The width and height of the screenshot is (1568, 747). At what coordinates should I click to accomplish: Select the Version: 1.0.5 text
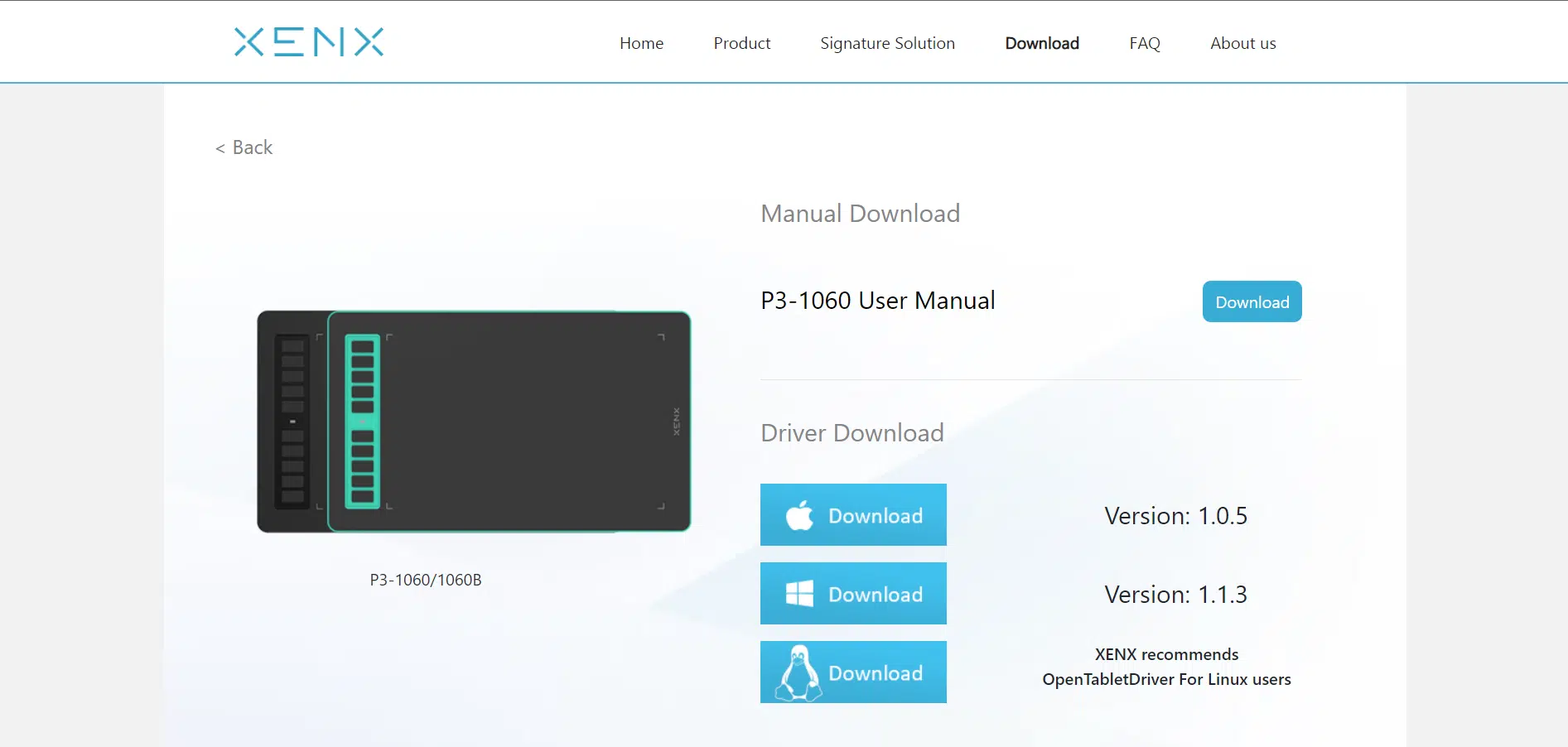pos(1175,516)
